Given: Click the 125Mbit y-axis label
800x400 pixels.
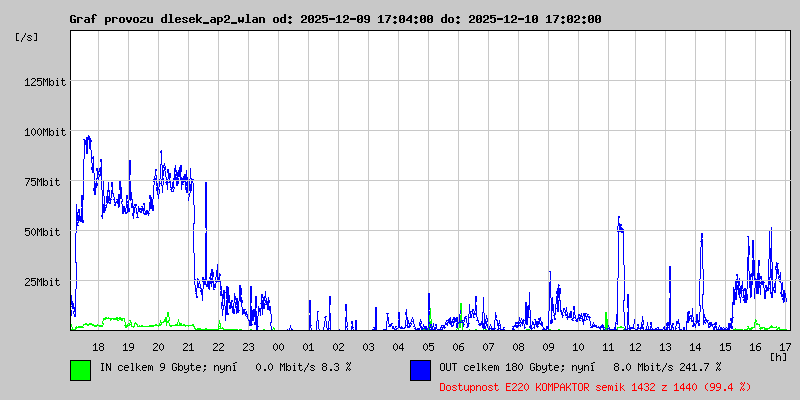Looking at the screenshot, I should point(45,81).
